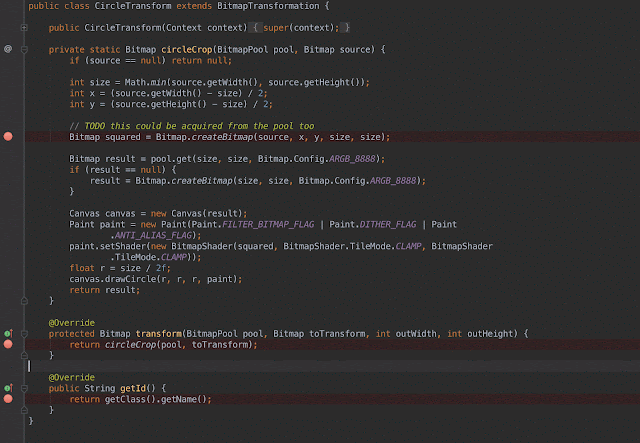
Task: Click fold end marker of getId method
Action: 24,410
